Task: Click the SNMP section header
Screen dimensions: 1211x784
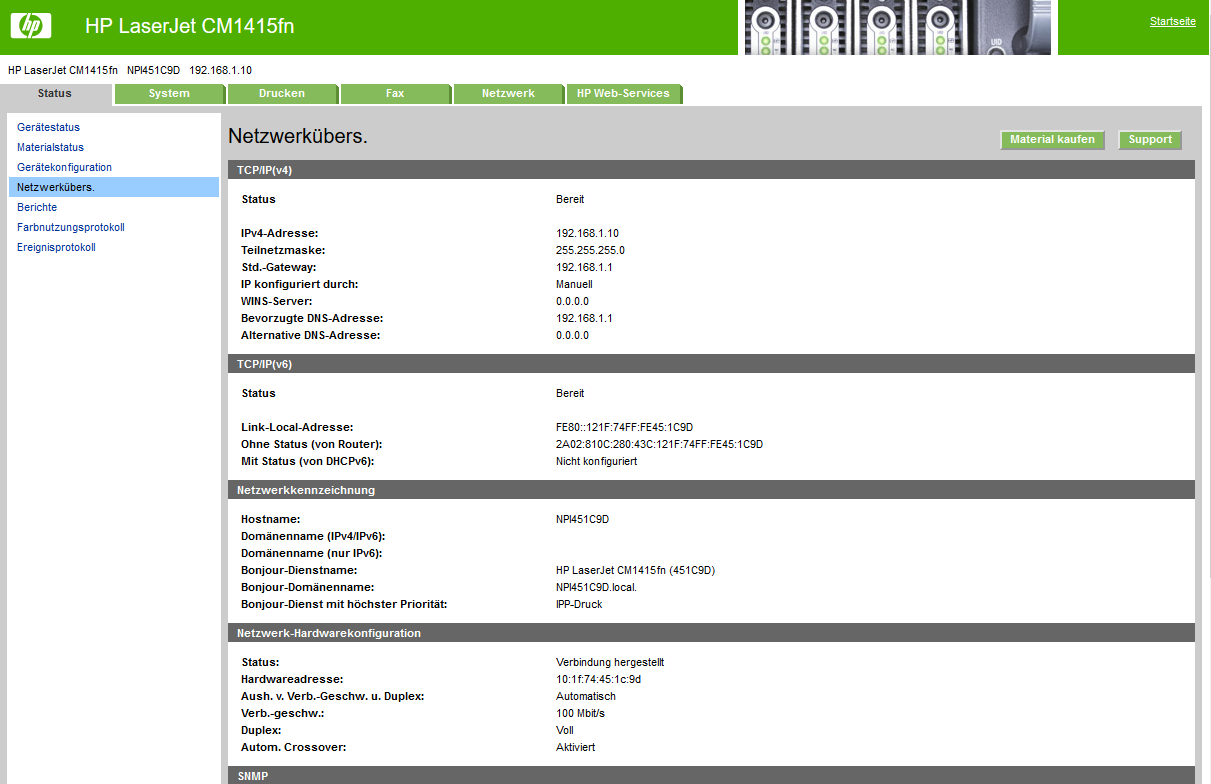Action: (711, 775)
